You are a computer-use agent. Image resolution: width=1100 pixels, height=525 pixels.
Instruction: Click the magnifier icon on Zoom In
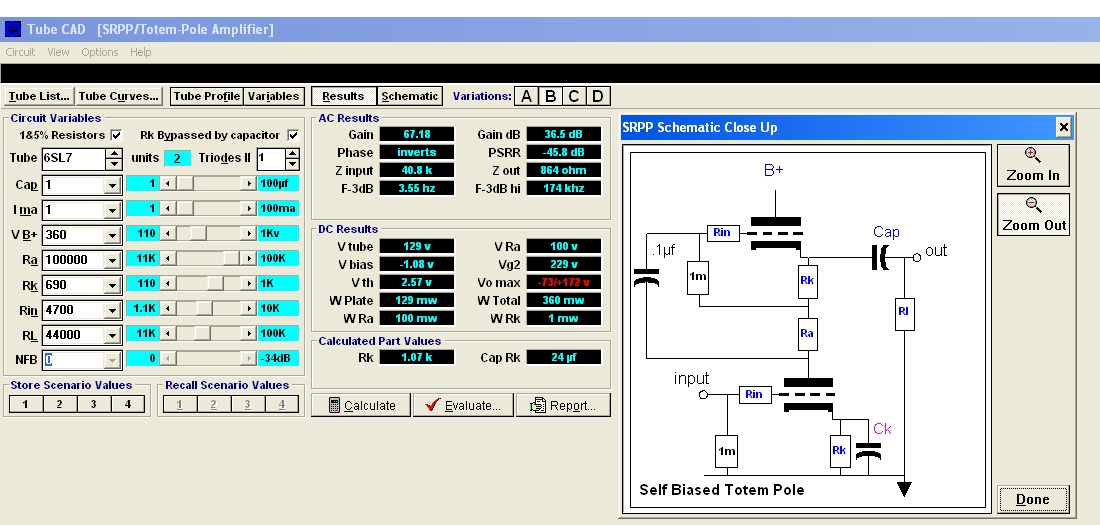pyautogui.click(x=1032, y=155)
